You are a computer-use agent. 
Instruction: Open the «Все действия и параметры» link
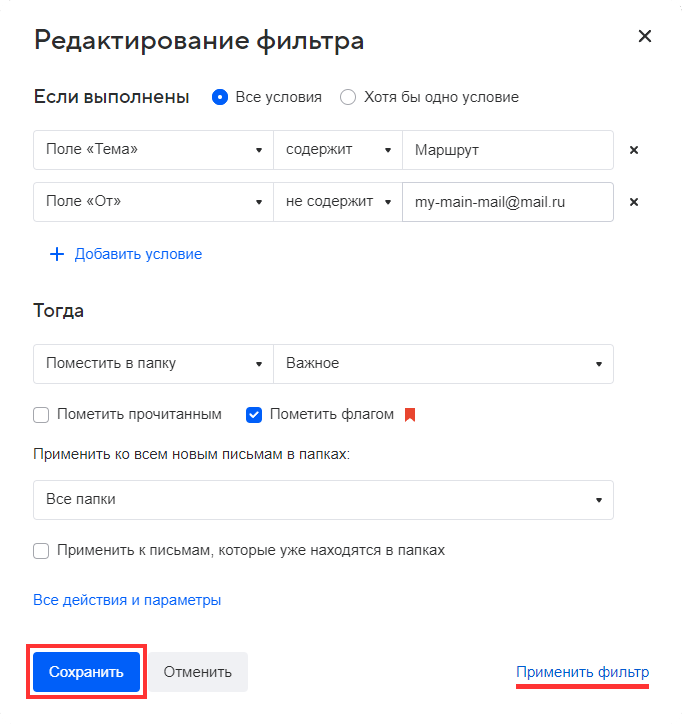click(x=127, y=600)
